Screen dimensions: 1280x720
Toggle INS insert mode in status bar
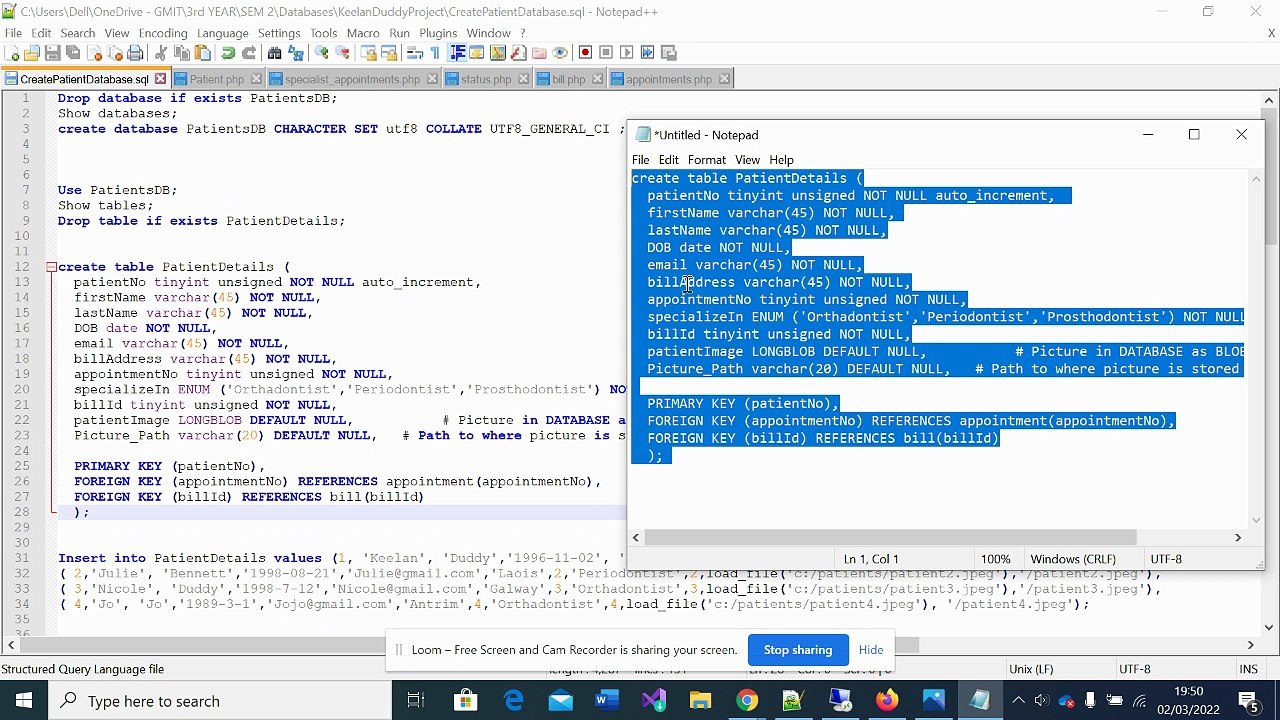(1248, 669)
